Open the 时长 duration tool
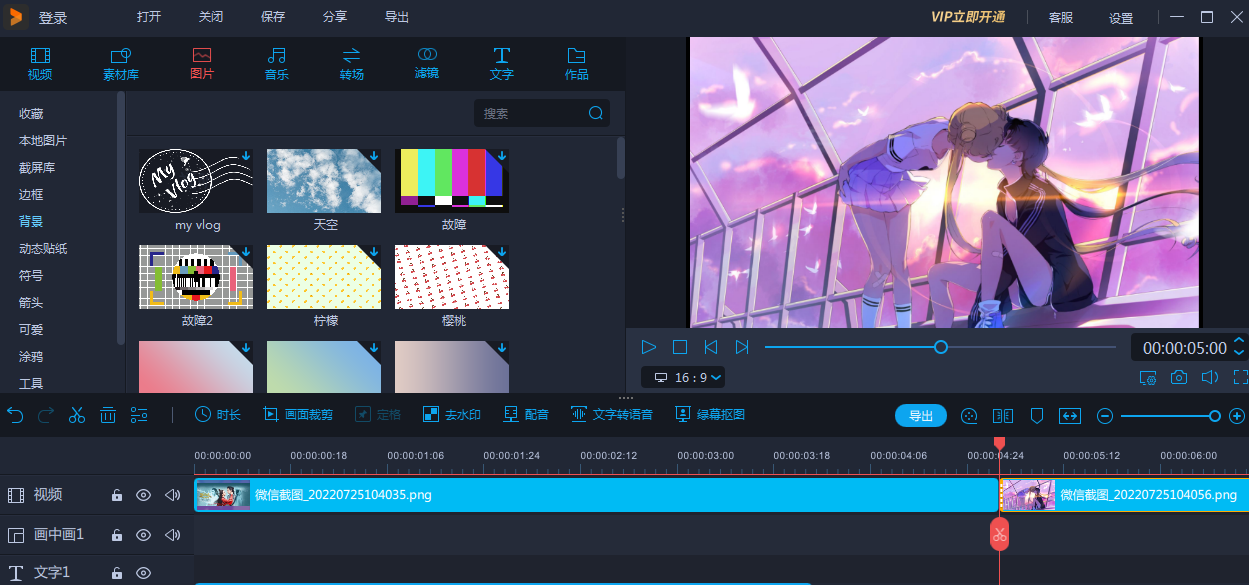The image size is (1249, 585). (x=217, y=414)
